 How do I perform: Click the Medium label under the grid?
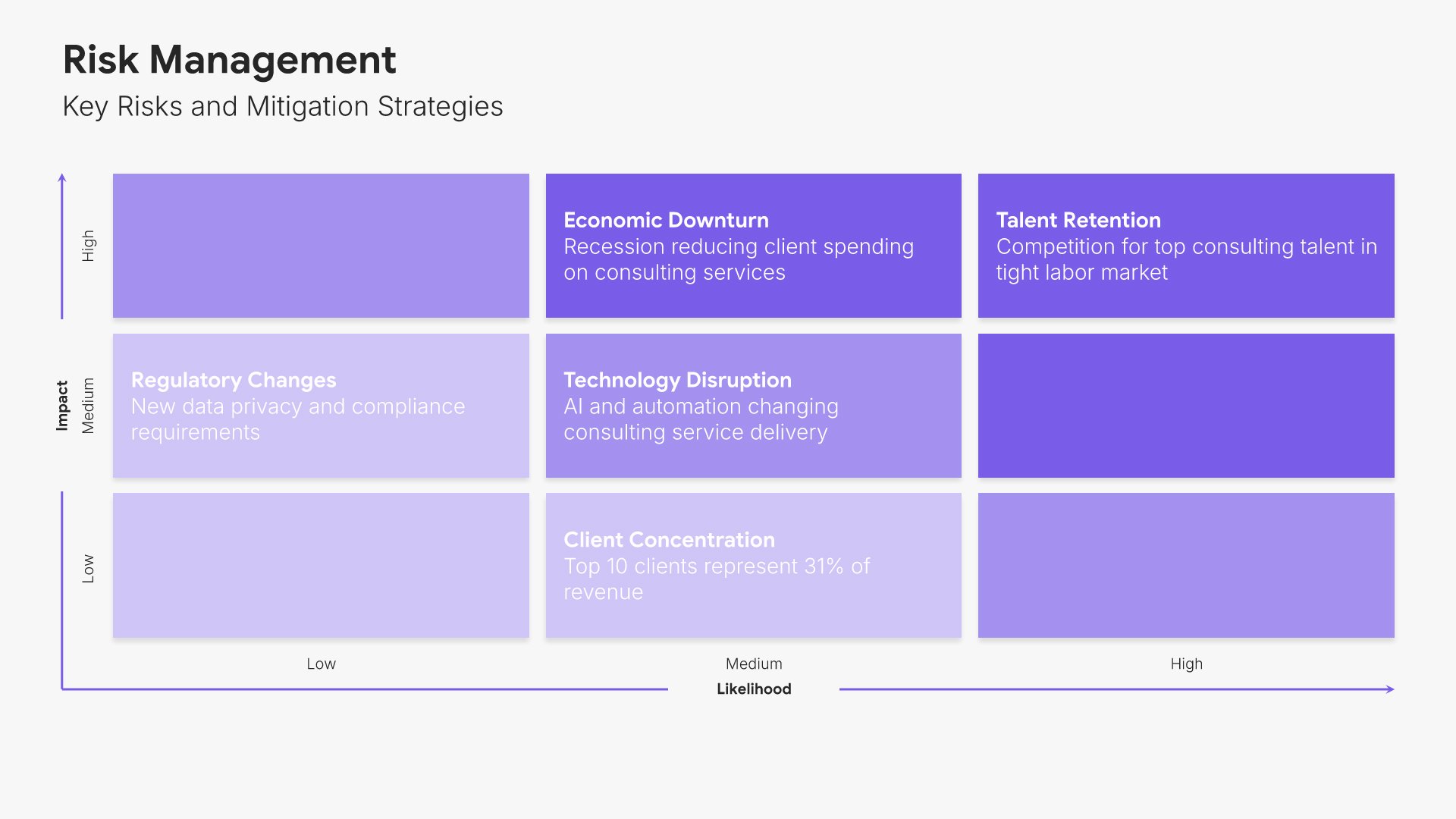[754, 664]
